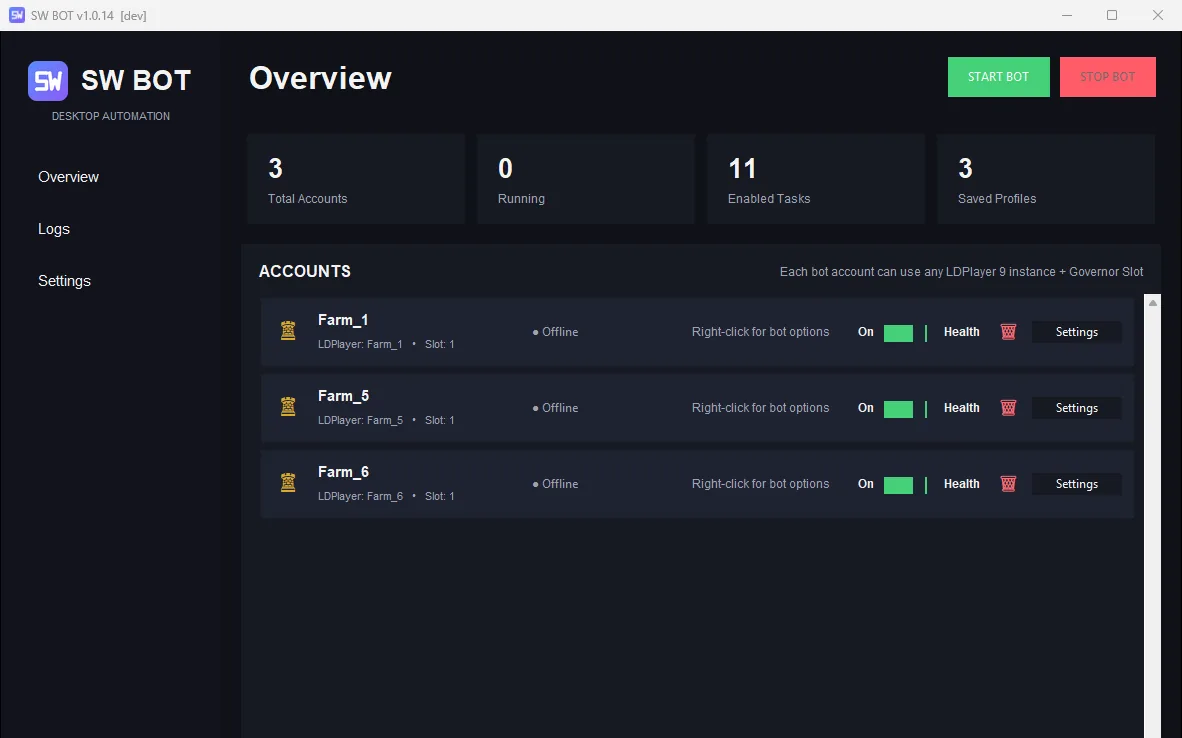
Task: Click the LDPlayer 9 instance hint text
Action: point(961,272)
